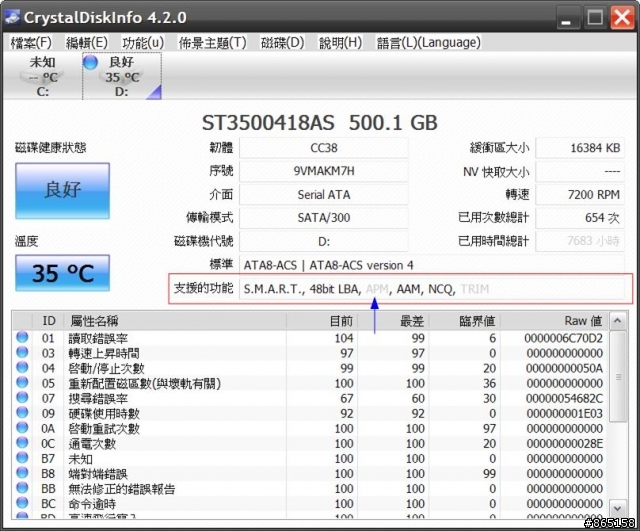This screenshot has height=531, width=640.
Task: Click the power on hours field 7683 小時
Action: point(580,241)
